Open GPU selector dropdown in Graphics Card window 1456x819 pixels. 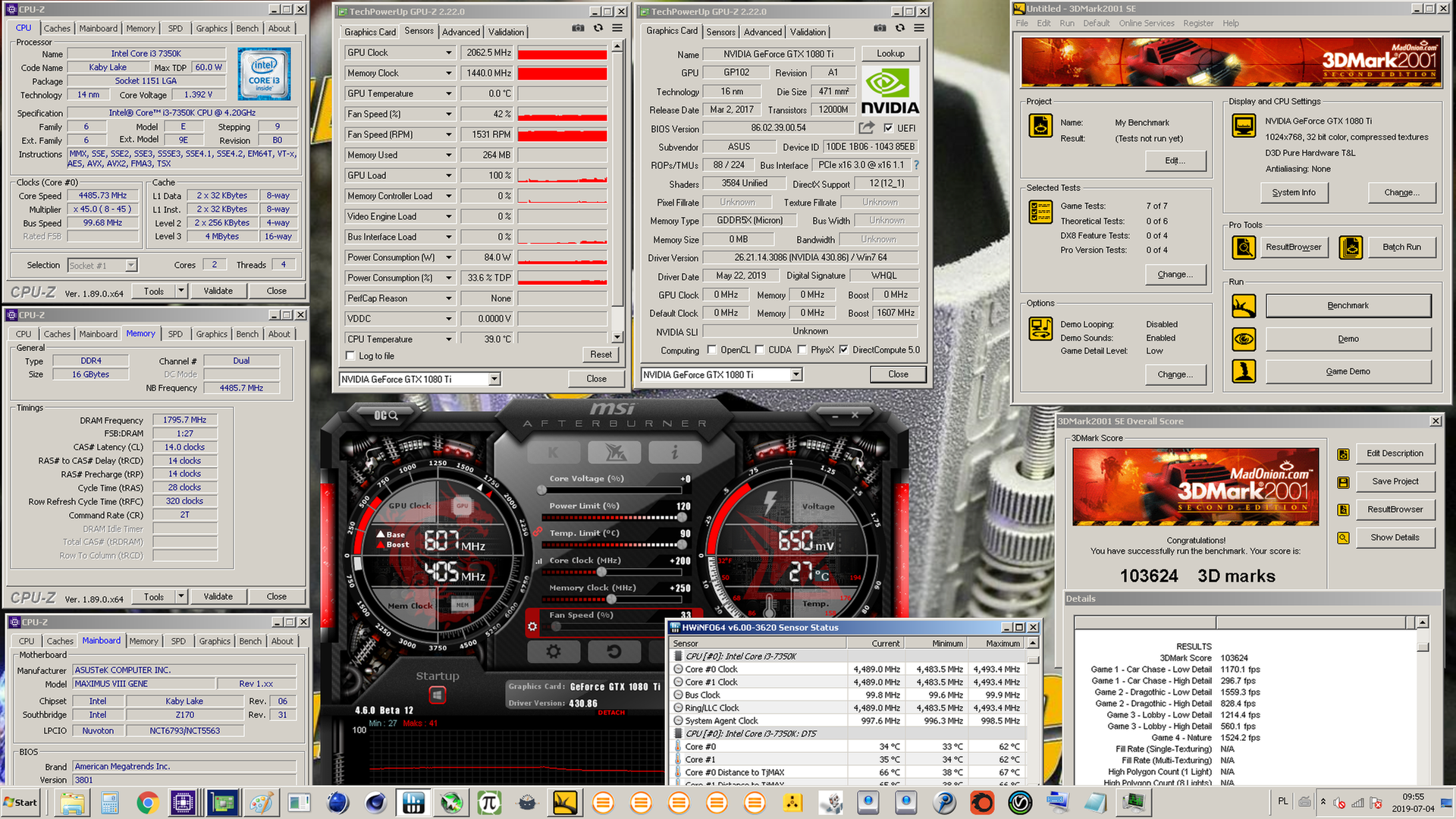[x=796, y=375]
